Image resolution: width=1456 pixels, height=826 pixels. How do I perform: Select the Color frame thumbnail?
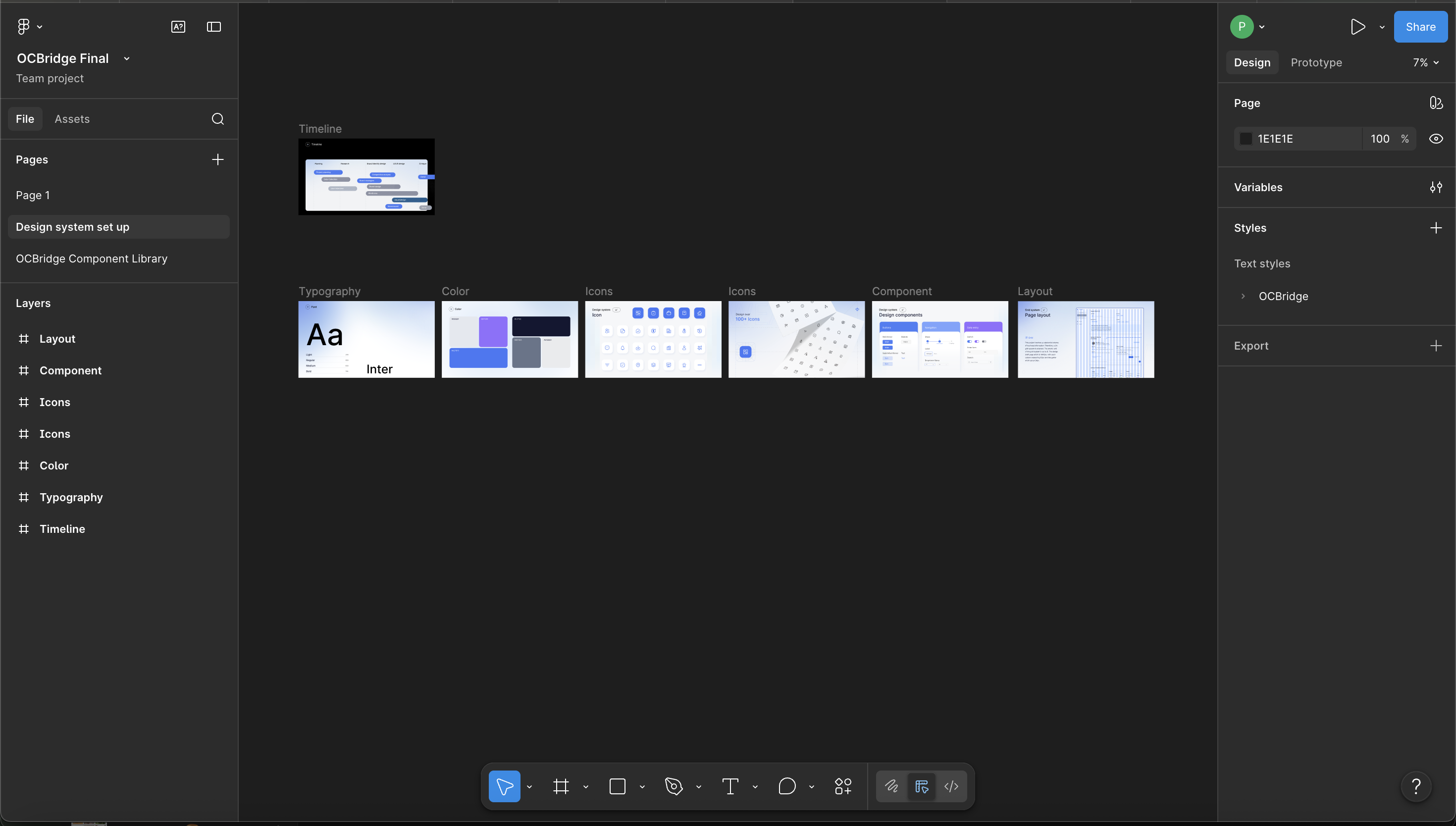pos(510,339)
